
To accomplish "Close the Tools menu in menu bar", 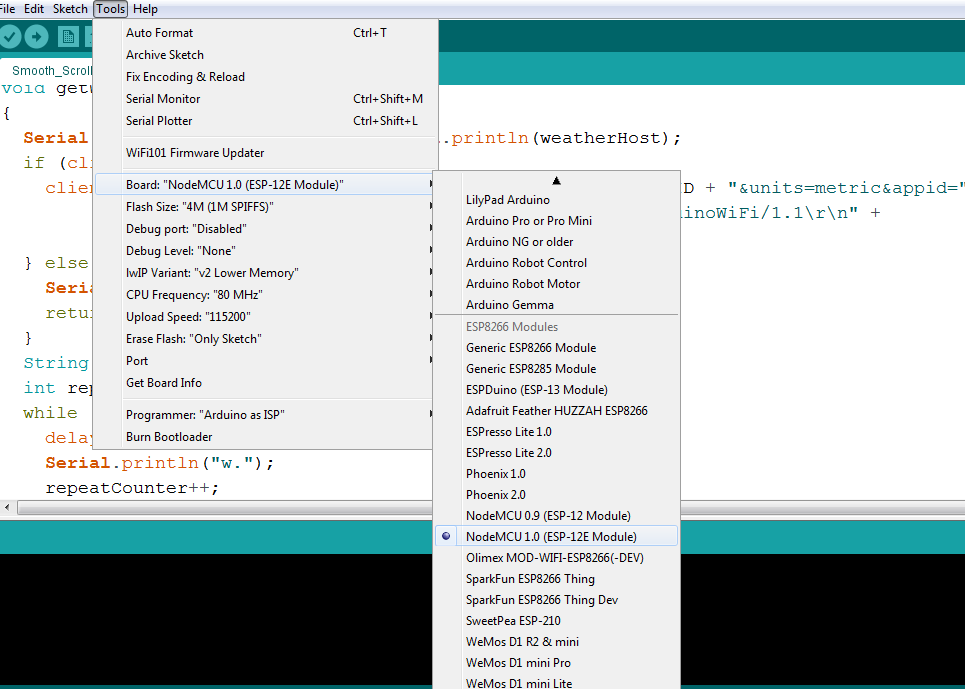I will [111, 9].
